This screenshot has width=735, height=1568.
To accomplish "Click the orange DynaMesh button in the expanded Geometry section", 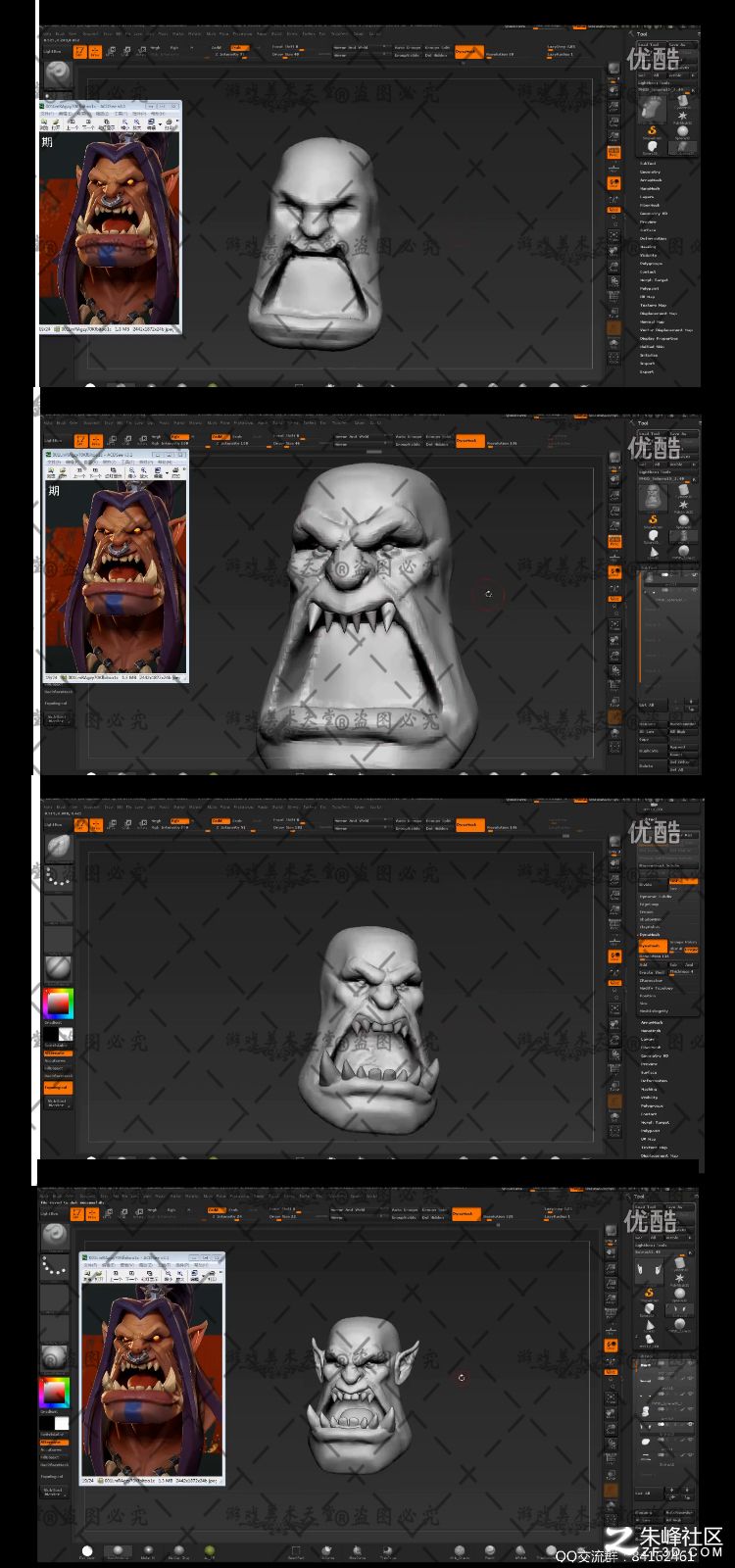I will (653, 946).
